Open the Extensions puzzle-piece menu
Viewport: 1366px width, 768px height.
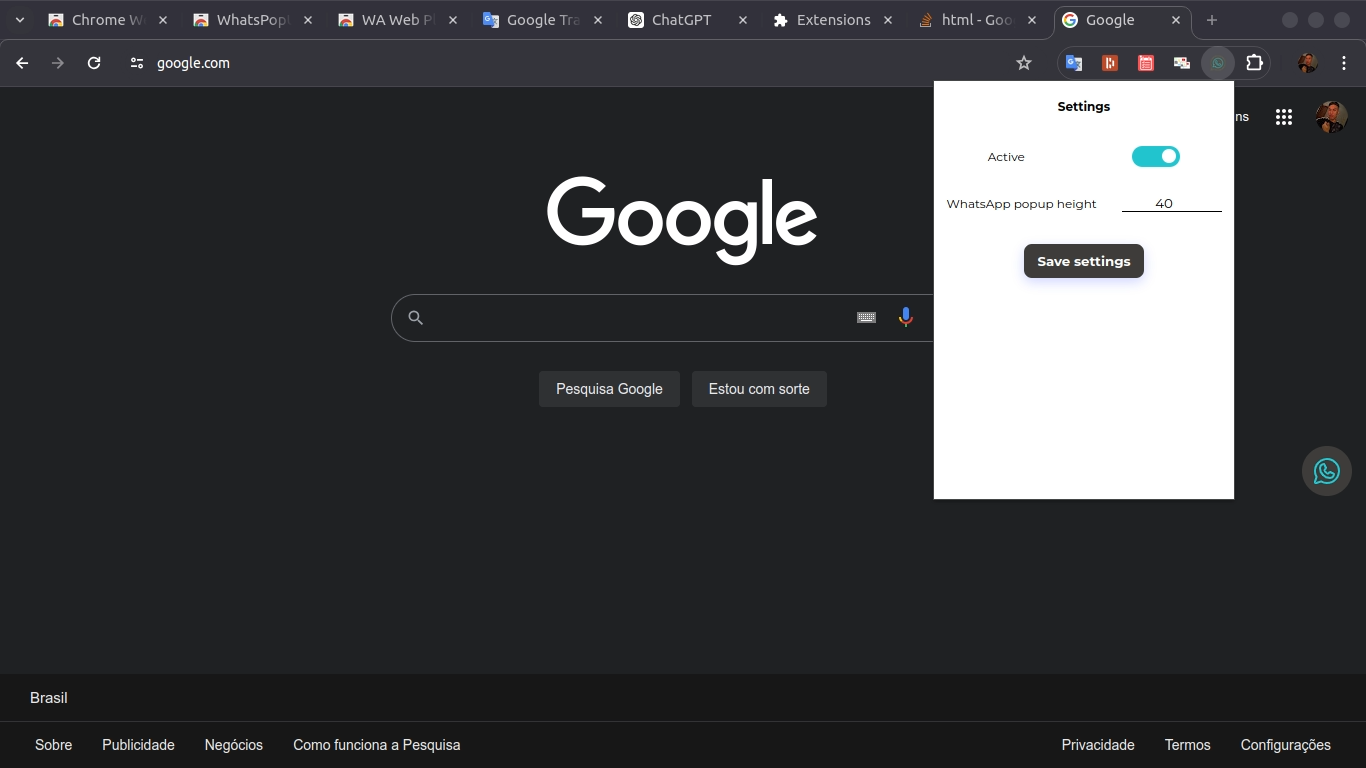(1254, 63)
